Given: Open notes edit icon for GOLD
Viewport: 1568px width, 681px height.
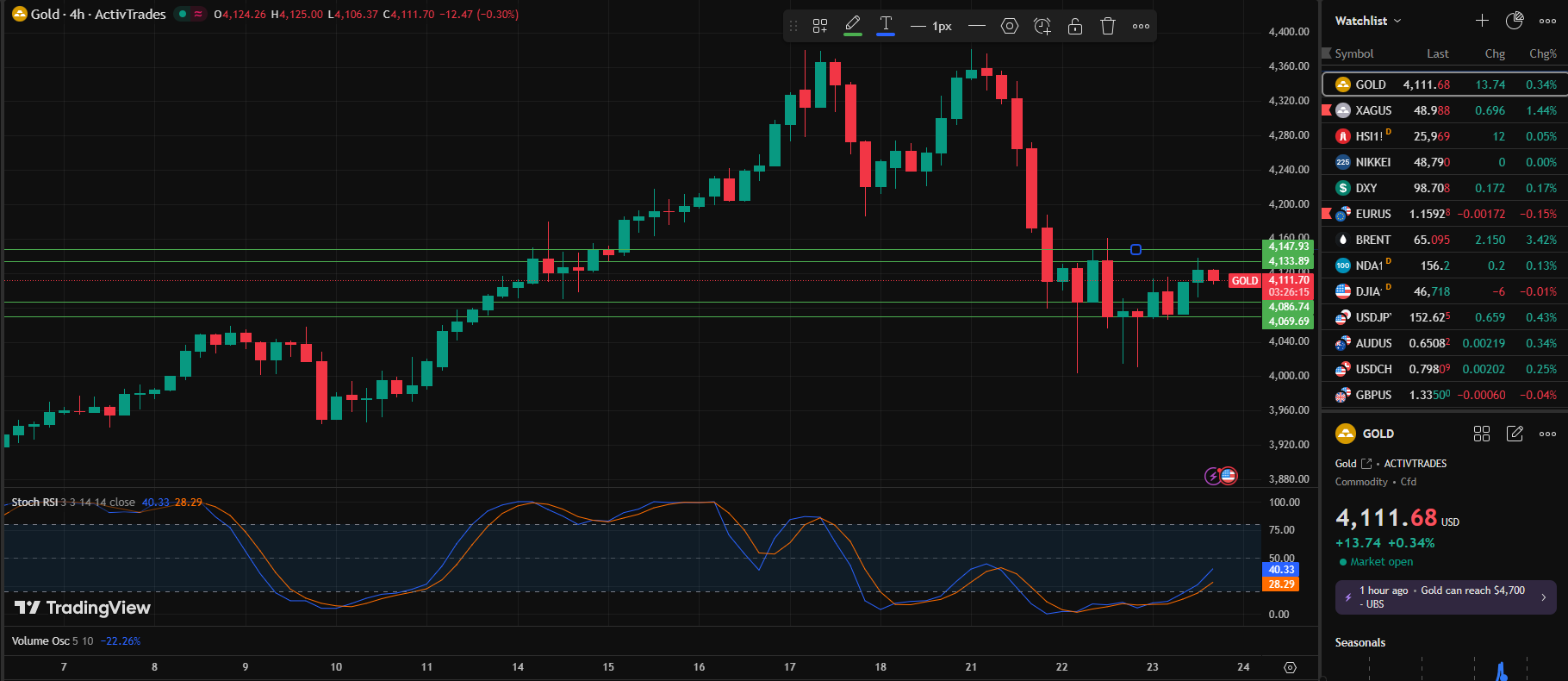Looking at the screenshot, I should (x=1515, y=434).
